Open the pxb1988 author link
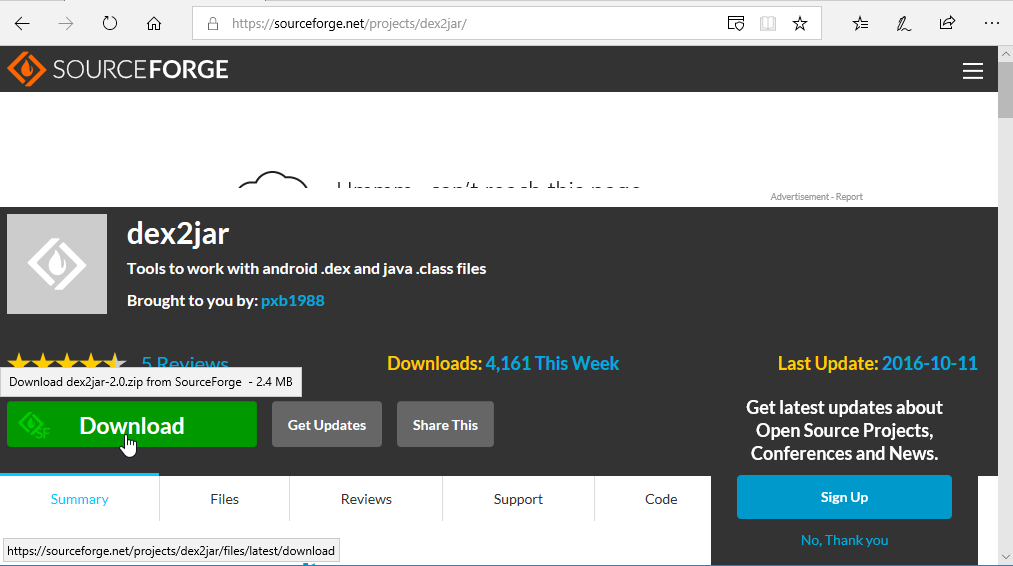 coord(292,301)
